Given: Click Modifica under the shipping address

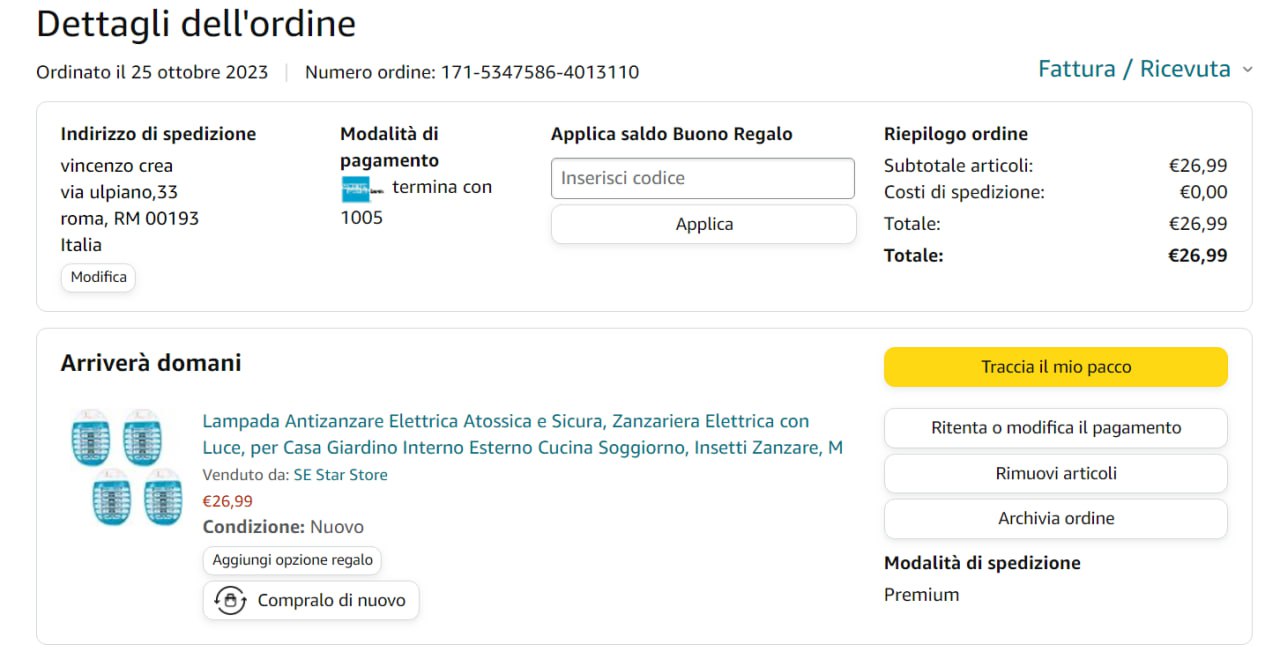Looking at the screenshot, I should click(x=98, y=277).
